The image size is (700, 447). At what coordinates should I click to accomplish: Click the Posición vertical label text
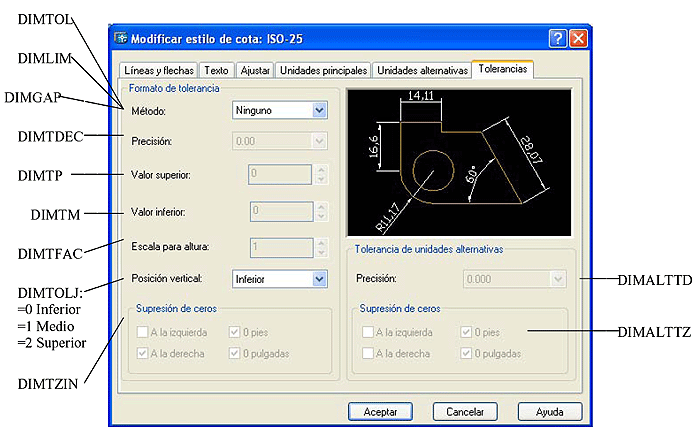pos(167,279)
